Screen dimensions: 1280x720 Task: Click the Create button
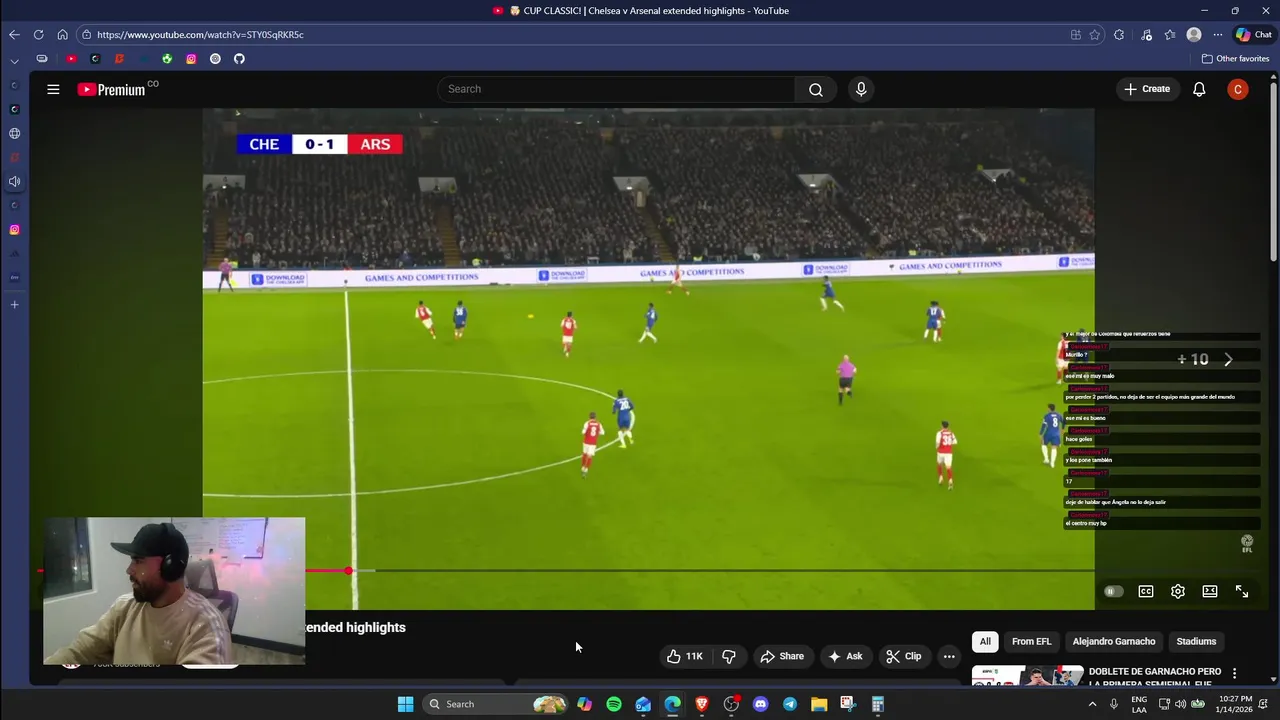pyautogui.click(x=1147, y=89)
